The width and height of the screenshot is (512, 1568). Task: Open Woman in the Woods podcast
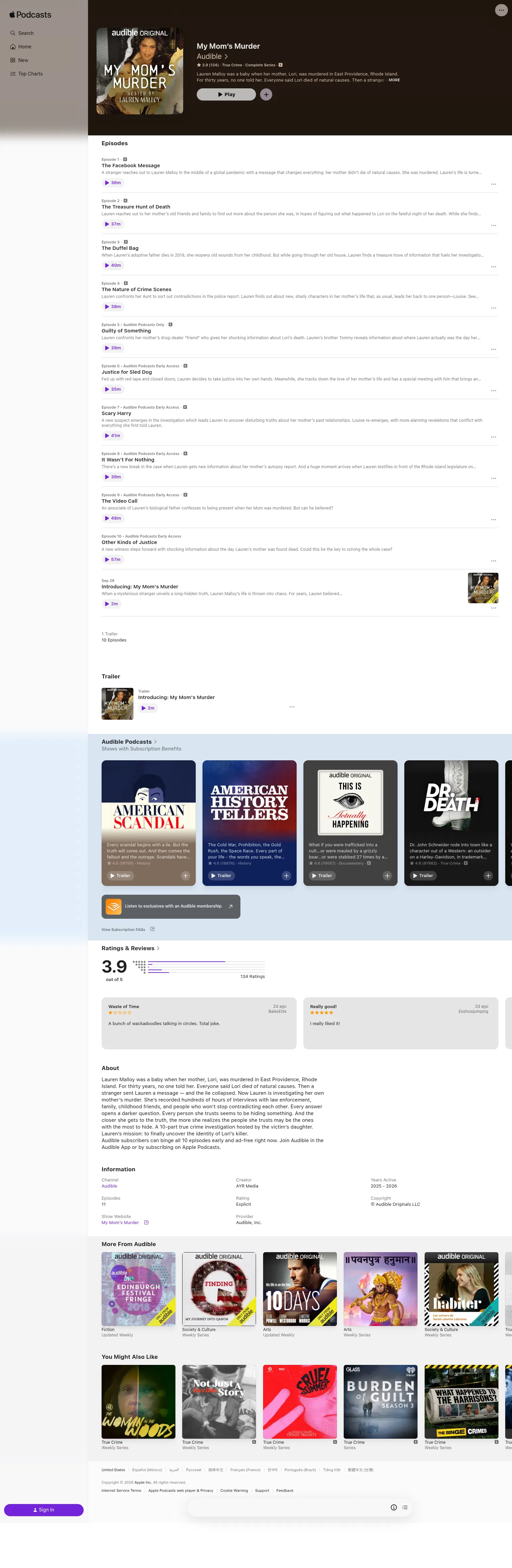coord(138,1401)
